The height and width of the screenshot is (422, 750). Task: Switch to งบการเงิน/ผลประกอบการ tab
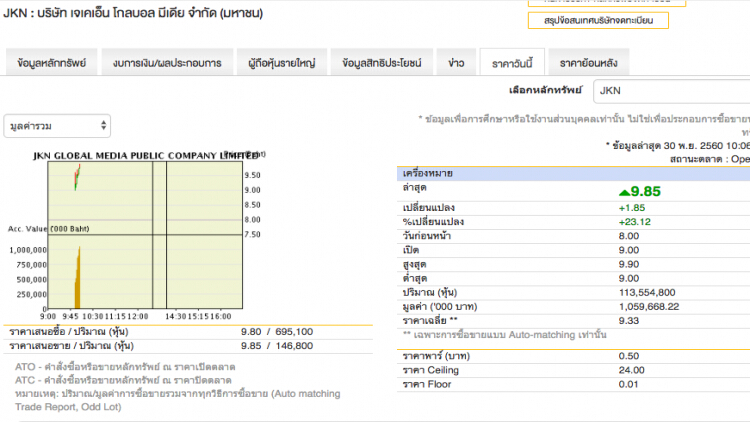(x=167, y=63)
